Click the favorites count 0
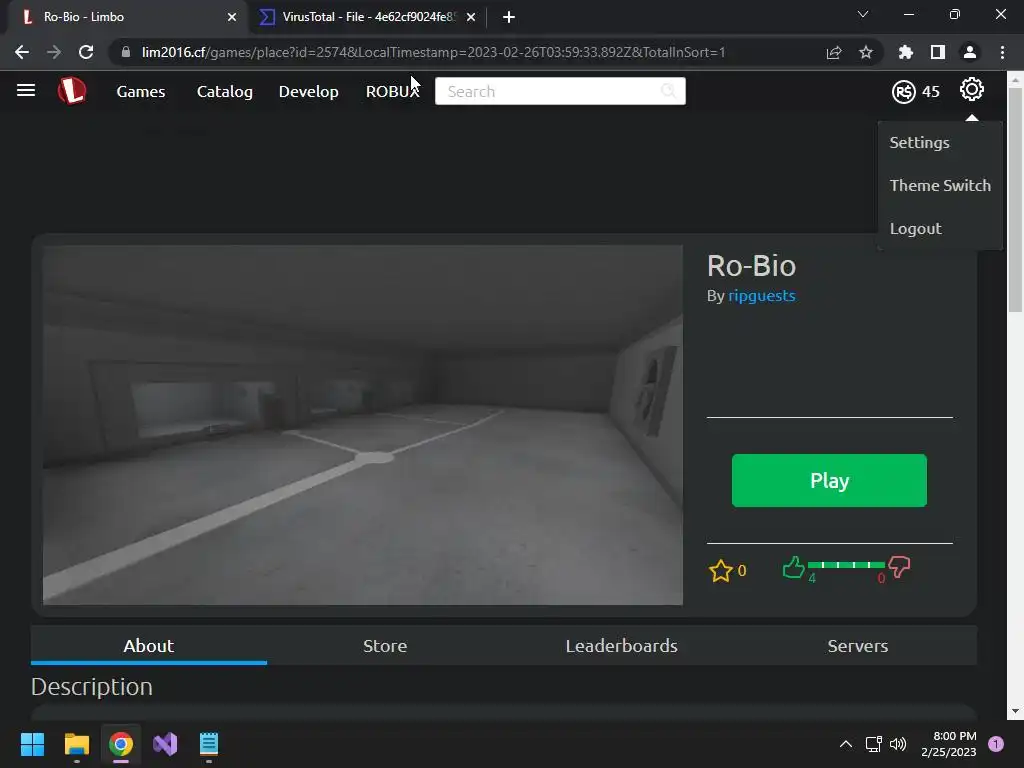 point(742,571)
